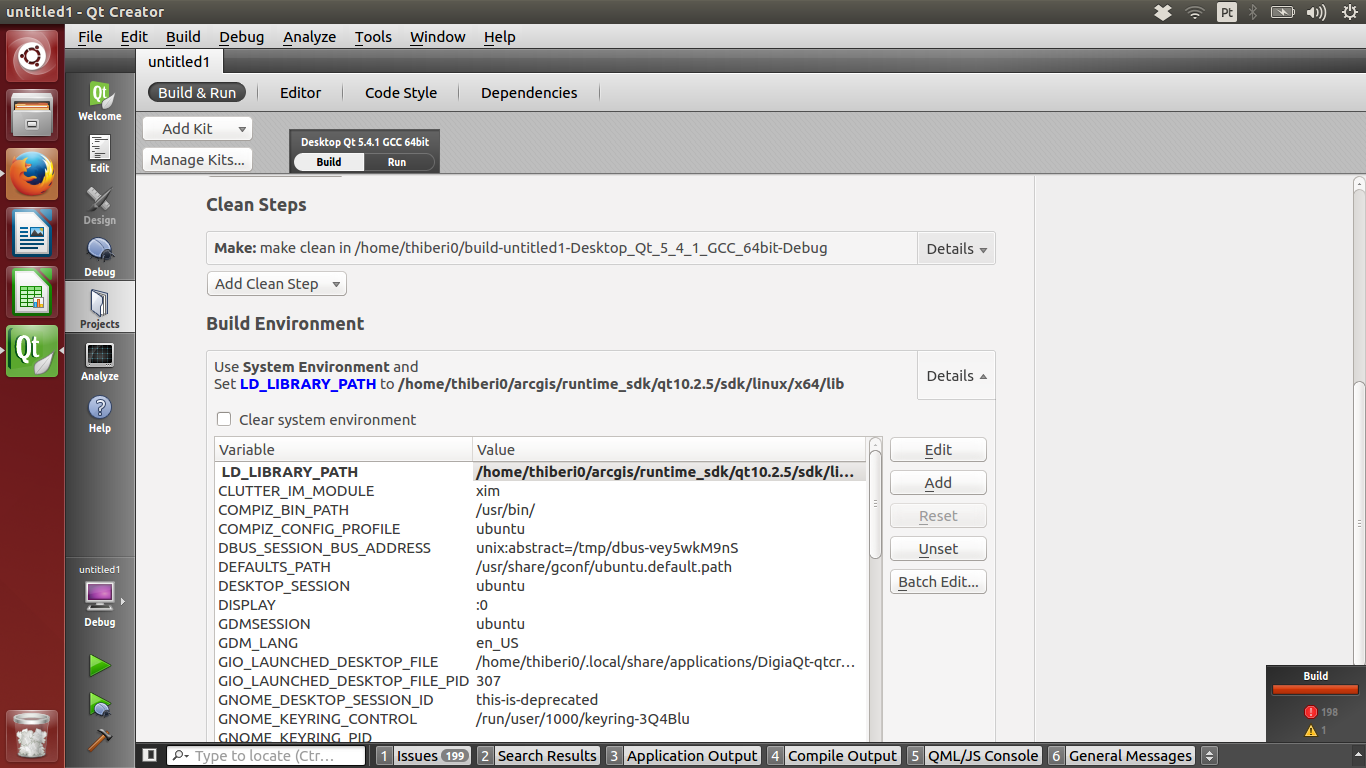Open the Dropbox tray indicator
This screenshot has width=1366, height=768.
tap(1163, 12)
